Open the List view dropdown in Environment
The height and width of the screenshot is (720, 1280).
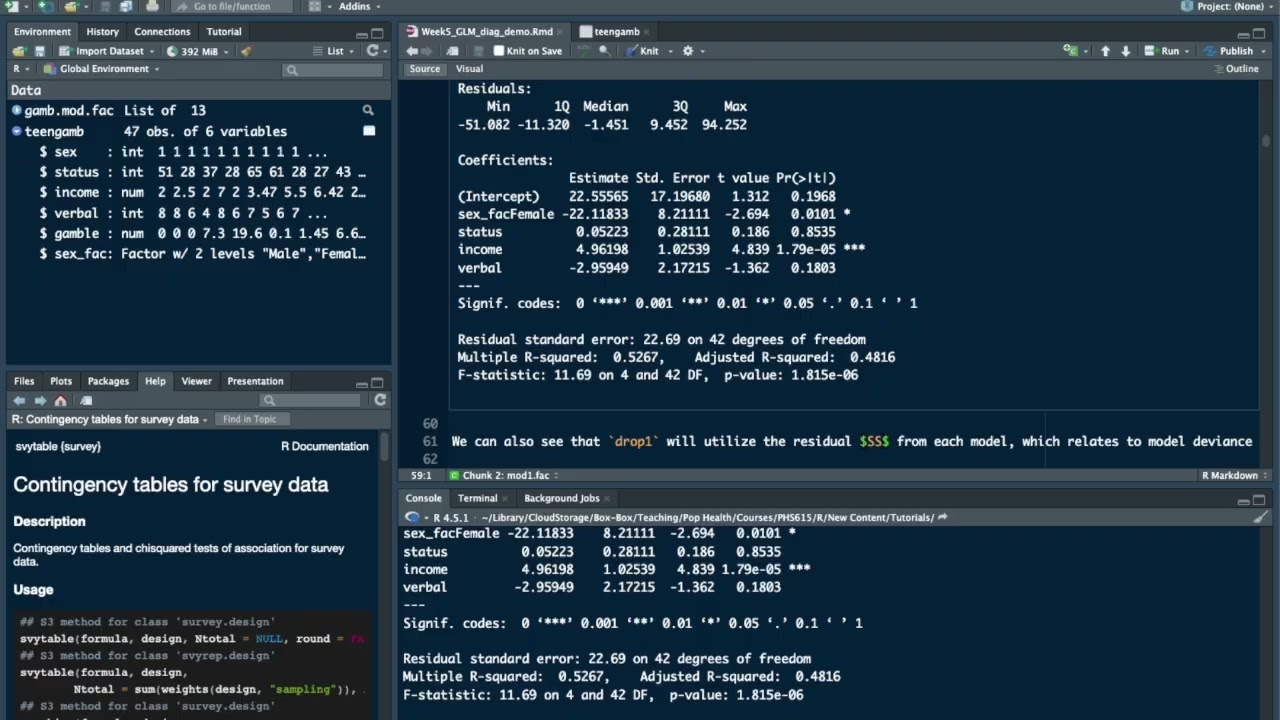coord(331,51)
